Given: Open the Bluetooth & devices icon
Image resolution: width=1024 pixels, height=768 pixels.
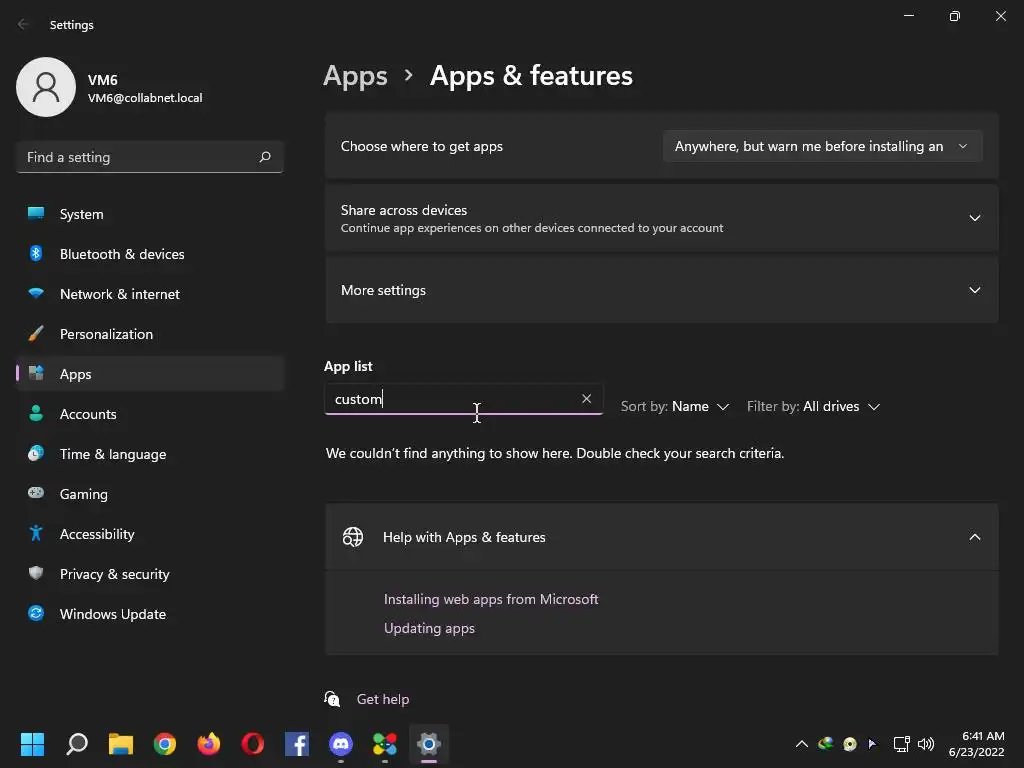Looking at the screenshot, I should pos(36,254).
